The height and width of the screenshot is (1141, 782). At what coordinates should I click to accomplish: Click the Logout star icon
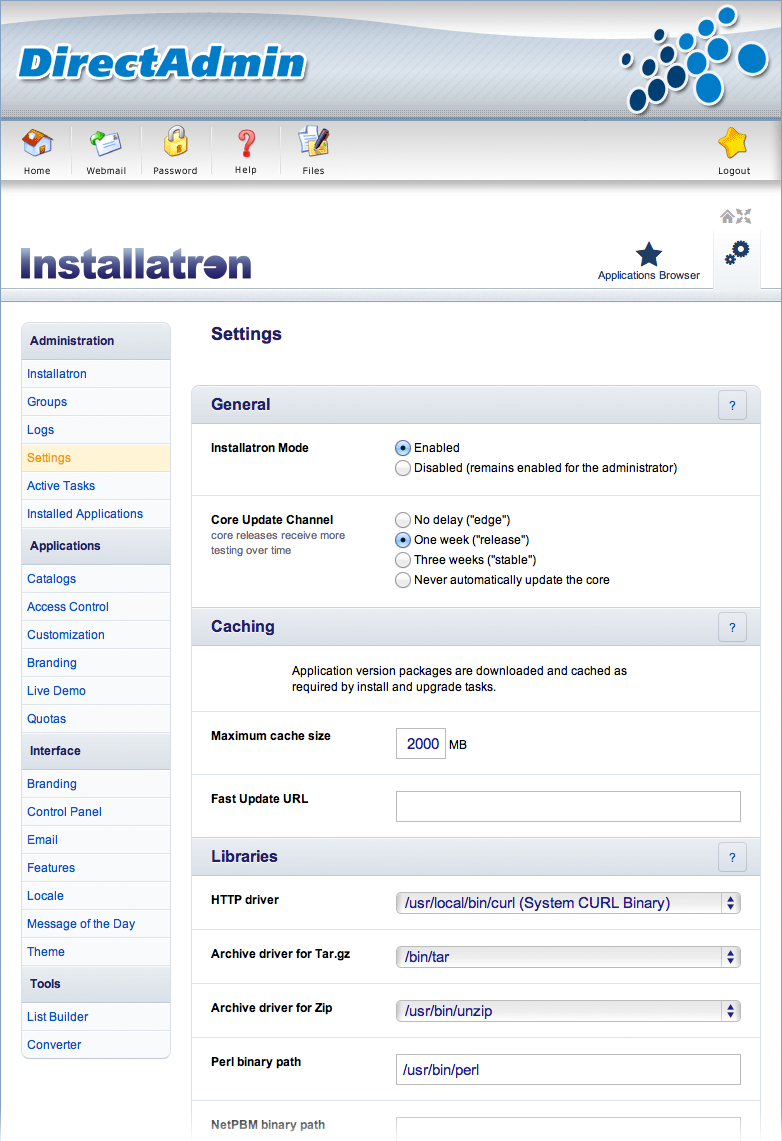733,143
